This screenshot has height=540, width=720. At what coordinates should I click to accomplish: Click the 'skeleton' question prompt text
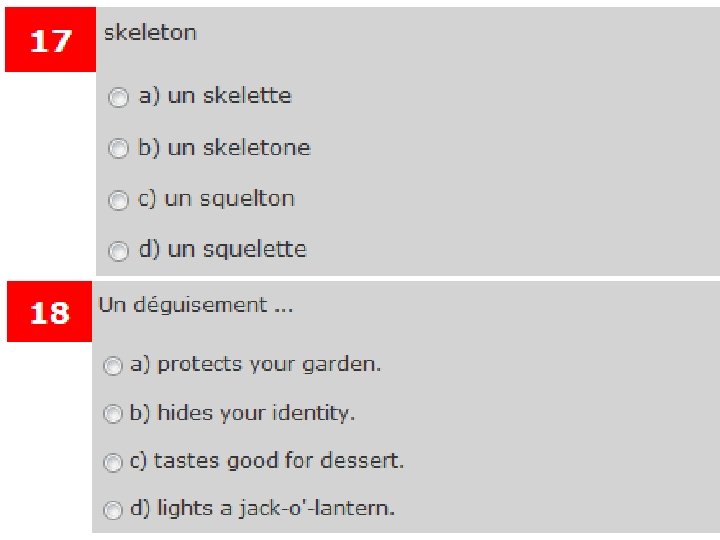150,33
